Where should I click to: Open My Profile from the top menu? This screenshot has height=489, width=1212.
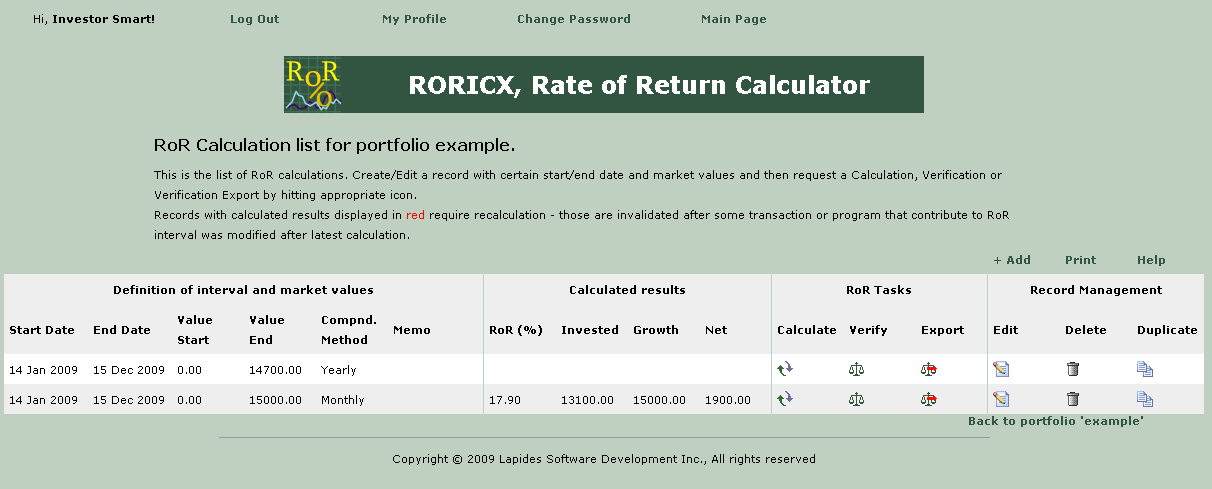tap(414, 19)
